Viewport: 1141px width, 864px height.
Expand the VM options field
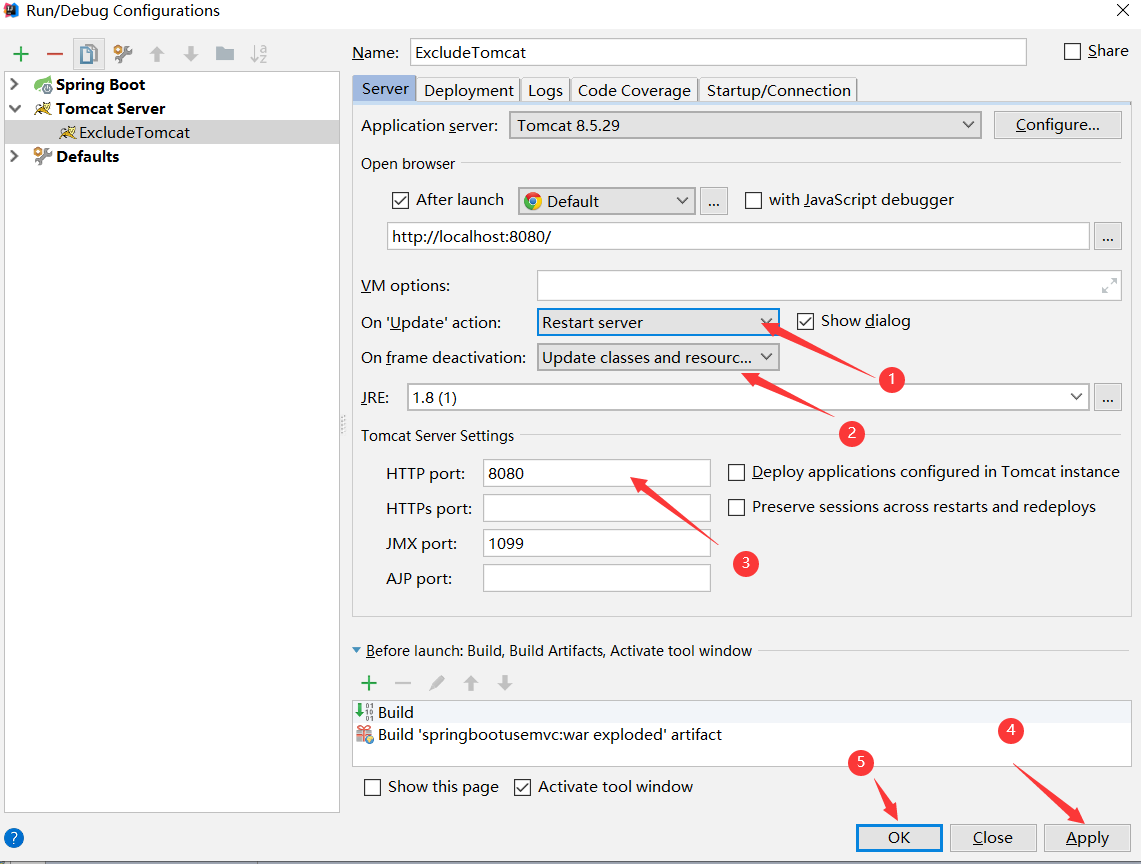(x=1109, y=286)
